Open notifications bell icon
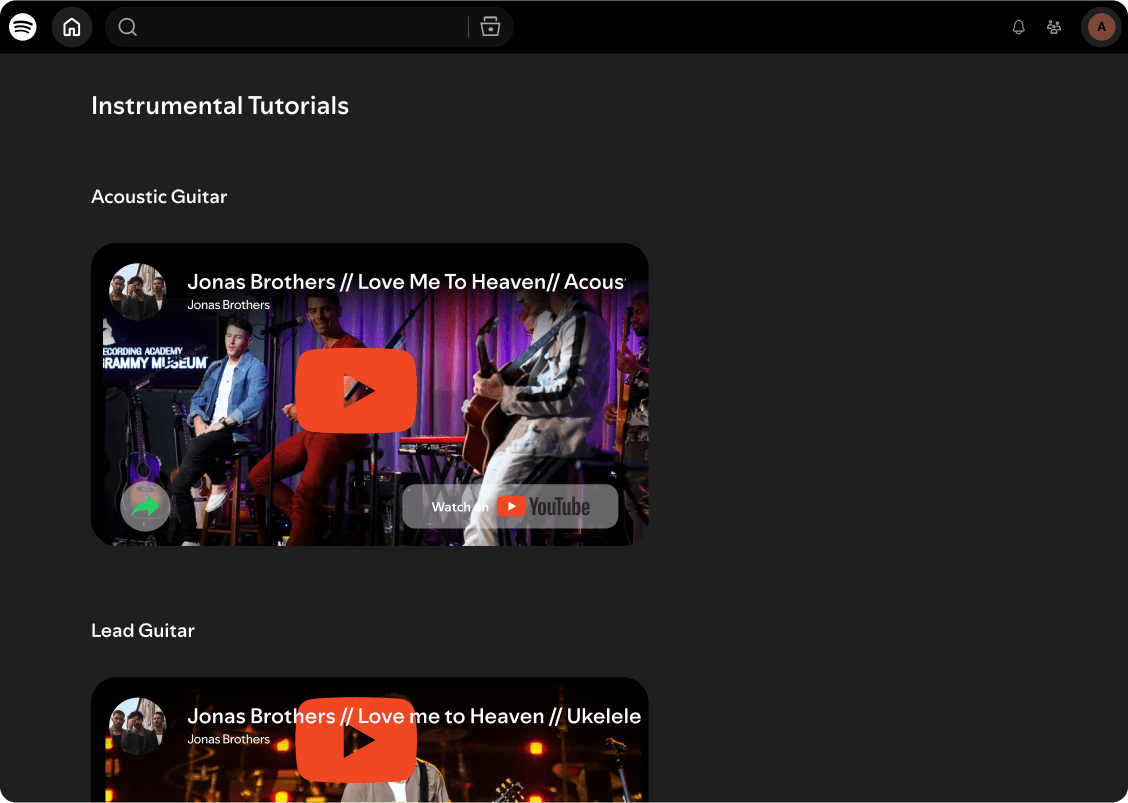The image size is (1128, 803). point(1019,27)
